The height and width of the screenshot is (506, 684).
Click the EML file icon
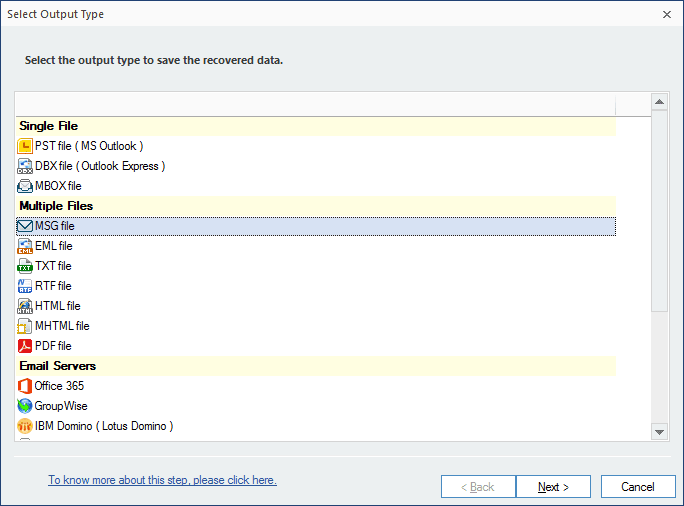[25, 246]
